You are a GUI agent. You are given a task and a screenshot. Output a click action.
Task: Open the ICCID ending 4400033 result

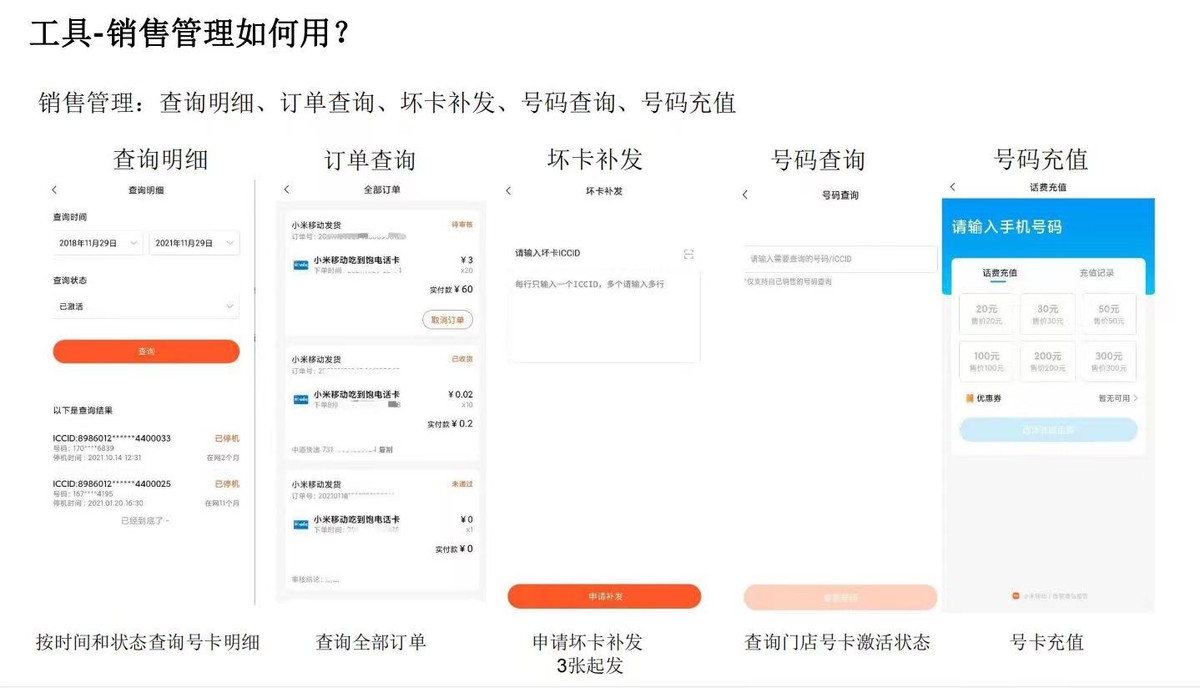coord(146,448)
